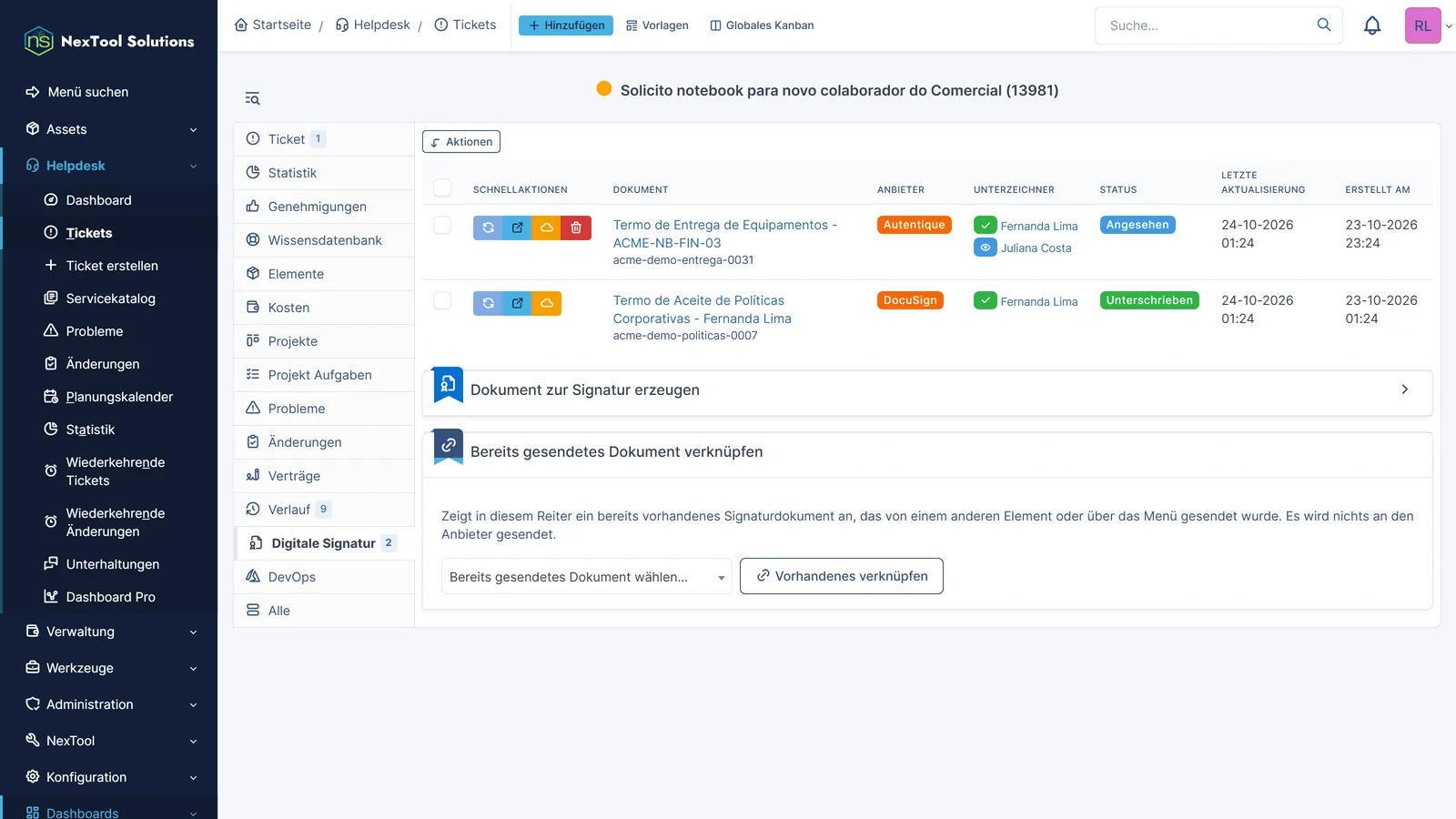Select Ticket erstellen in the sidebar
Viewport: 1456px width, 819px height.
[x=111, y=266]
